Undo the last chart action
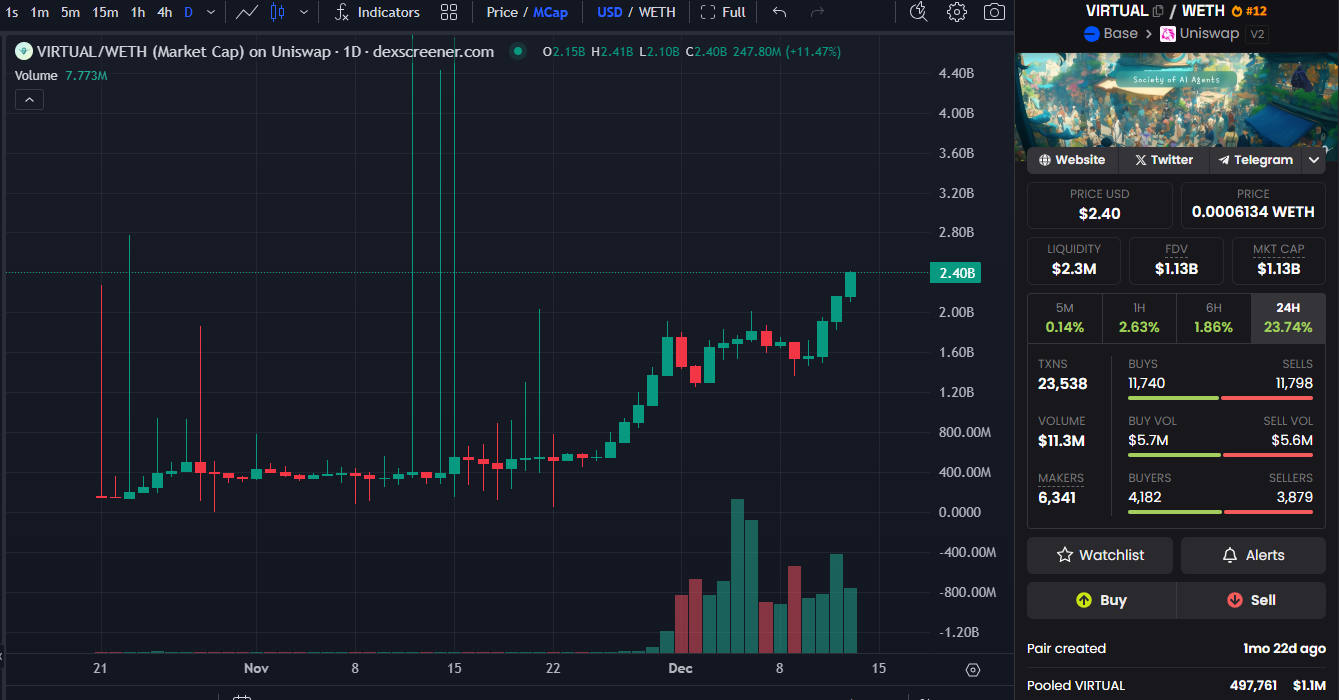The image size is (1339, 700). [x=780, y=12]
